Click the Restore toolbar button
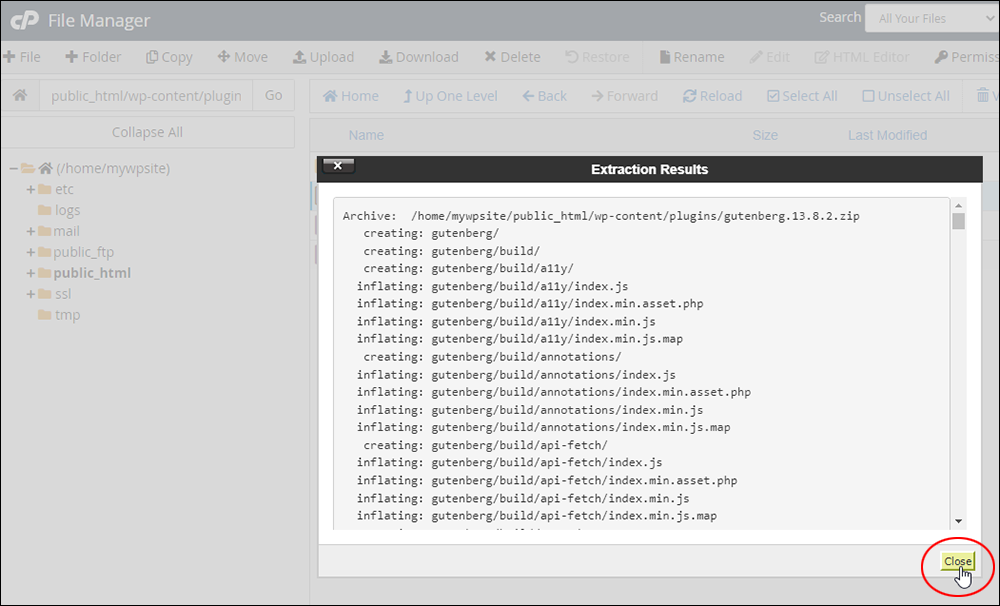1000x606 pixels. pos(597,57)
